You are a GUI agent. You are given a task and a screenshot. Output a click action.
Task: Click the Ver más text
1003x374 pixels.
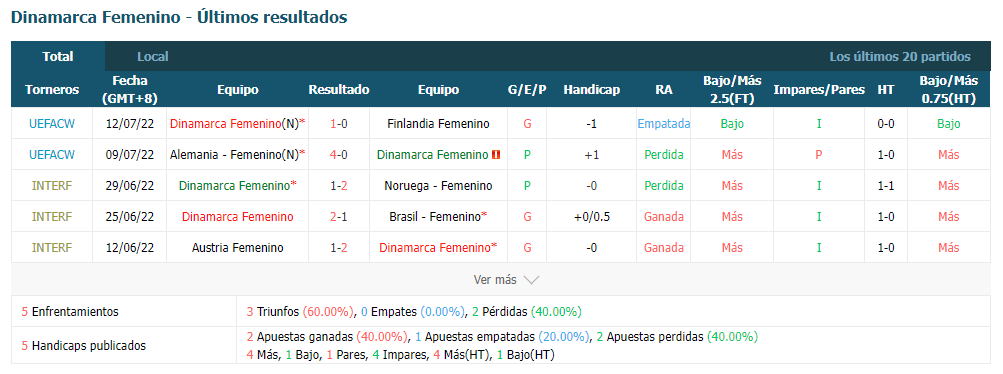click(x=495, y=280)
